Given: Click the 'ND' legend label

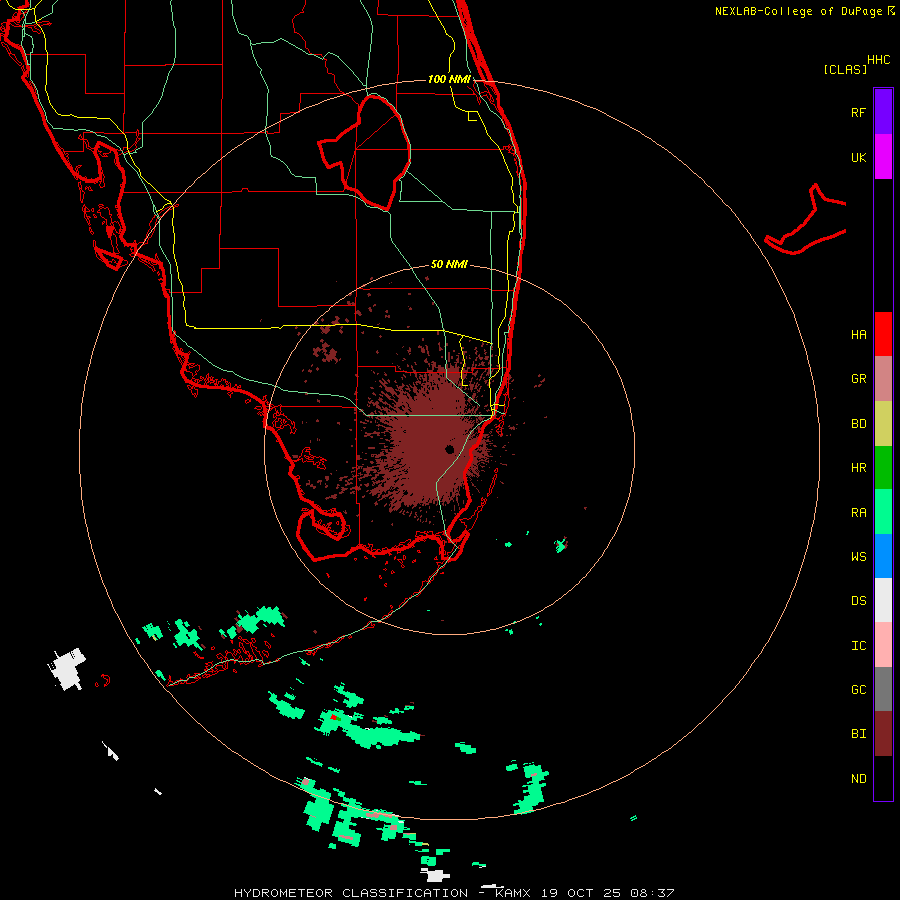Looking at the screenshot, I should pos(858,779).
